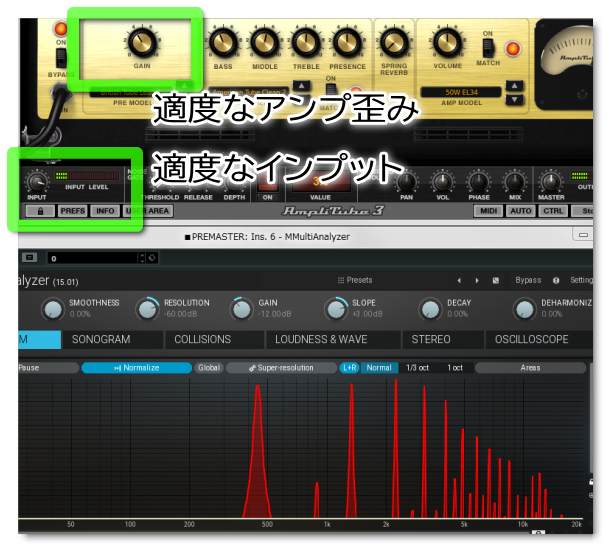Click the amp VOLUME knob

tap(447, 42)
